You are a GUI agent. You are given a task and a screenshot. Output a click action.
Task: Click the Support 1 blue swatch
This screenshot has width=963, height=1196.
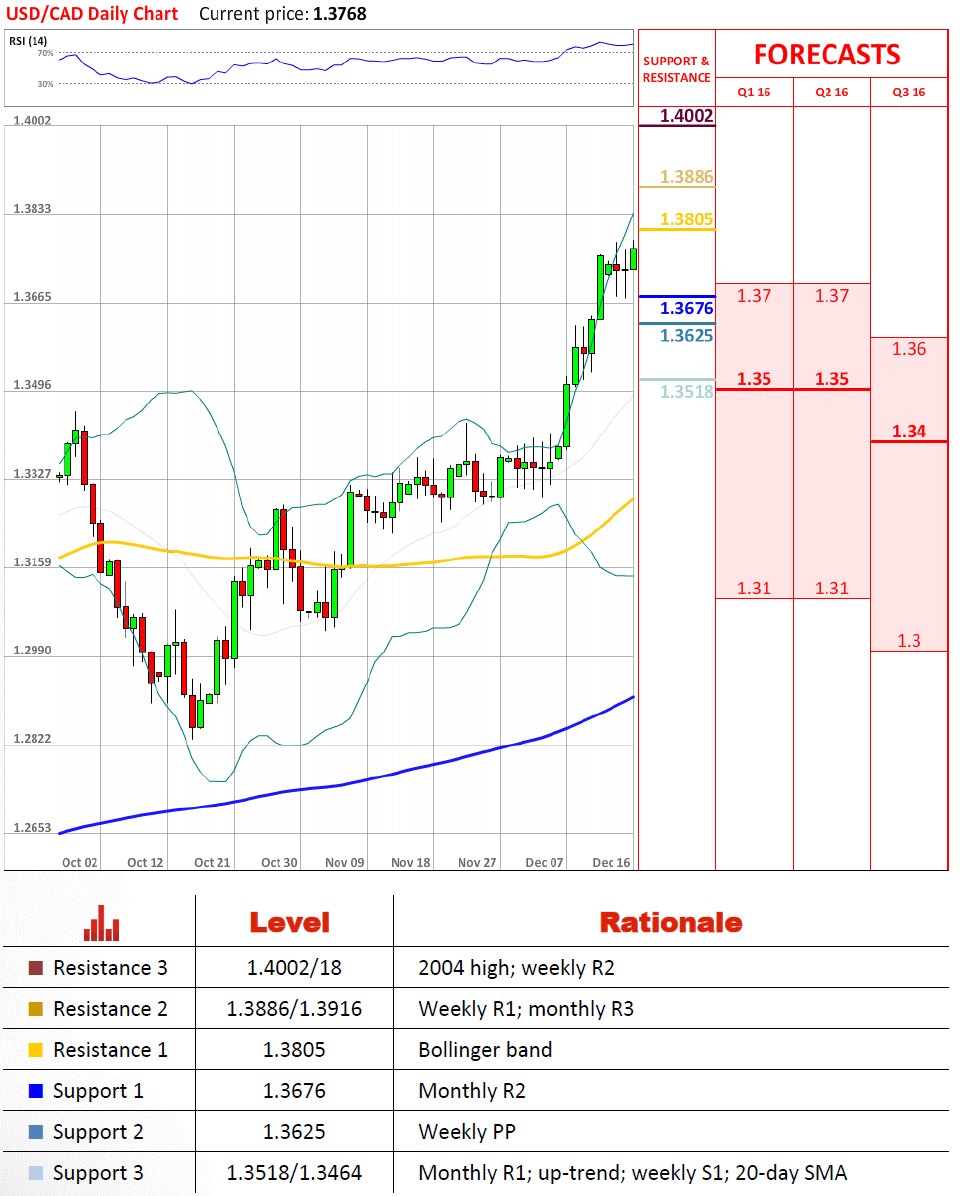coord(36,1091)
